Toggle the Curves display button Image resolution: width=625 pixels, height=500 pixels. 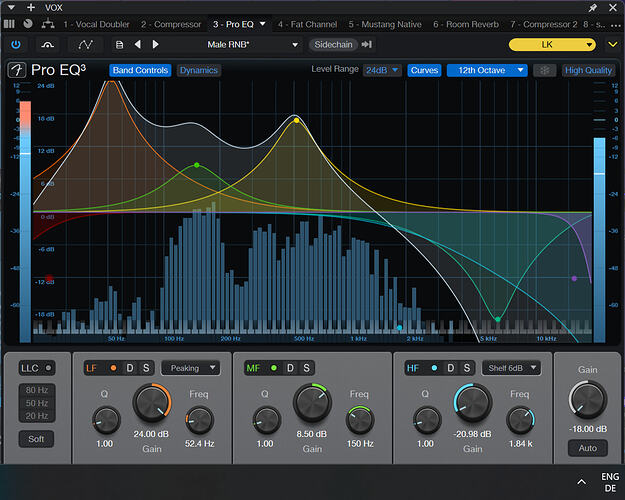click(x=424, y=71)
